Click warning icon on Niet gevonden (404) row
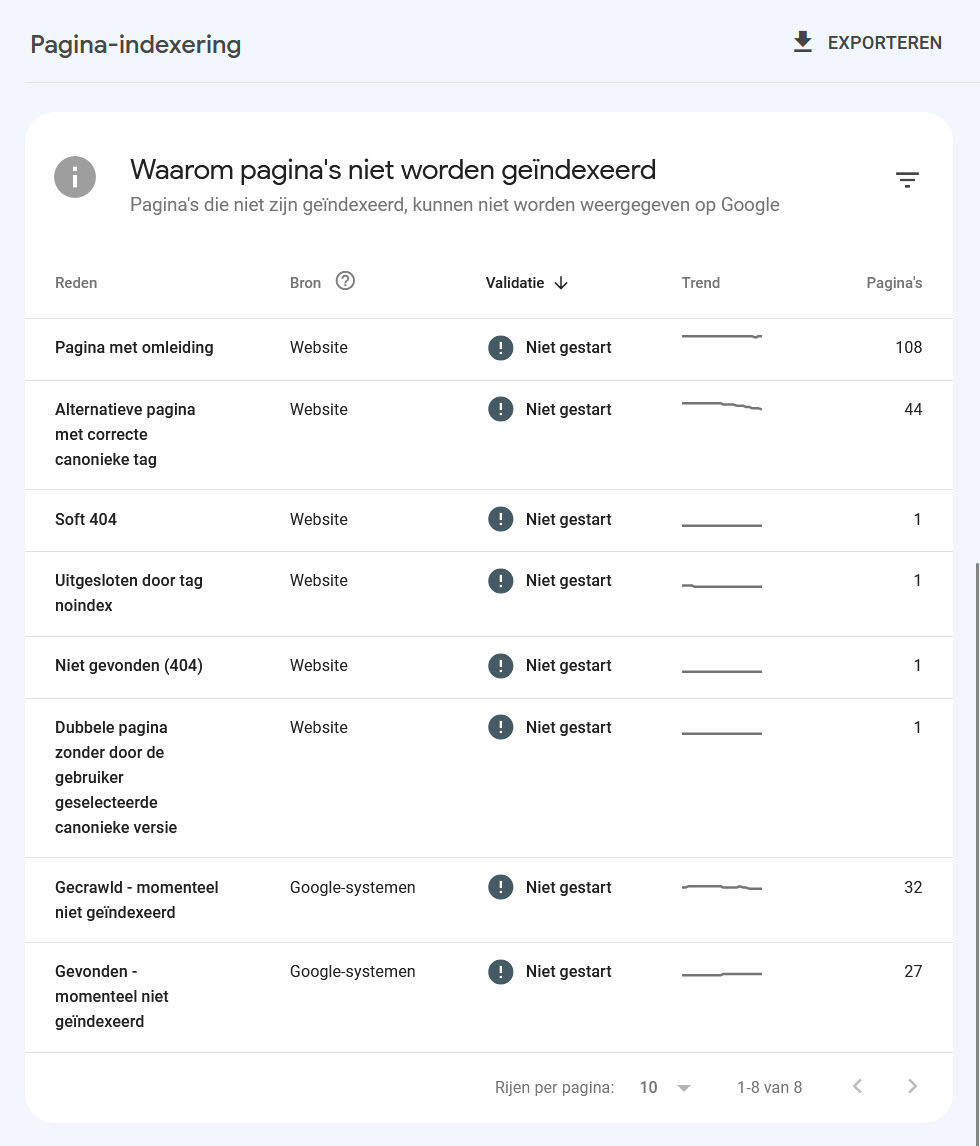This screenshot has width=980, height=1146. coord(501,666)
